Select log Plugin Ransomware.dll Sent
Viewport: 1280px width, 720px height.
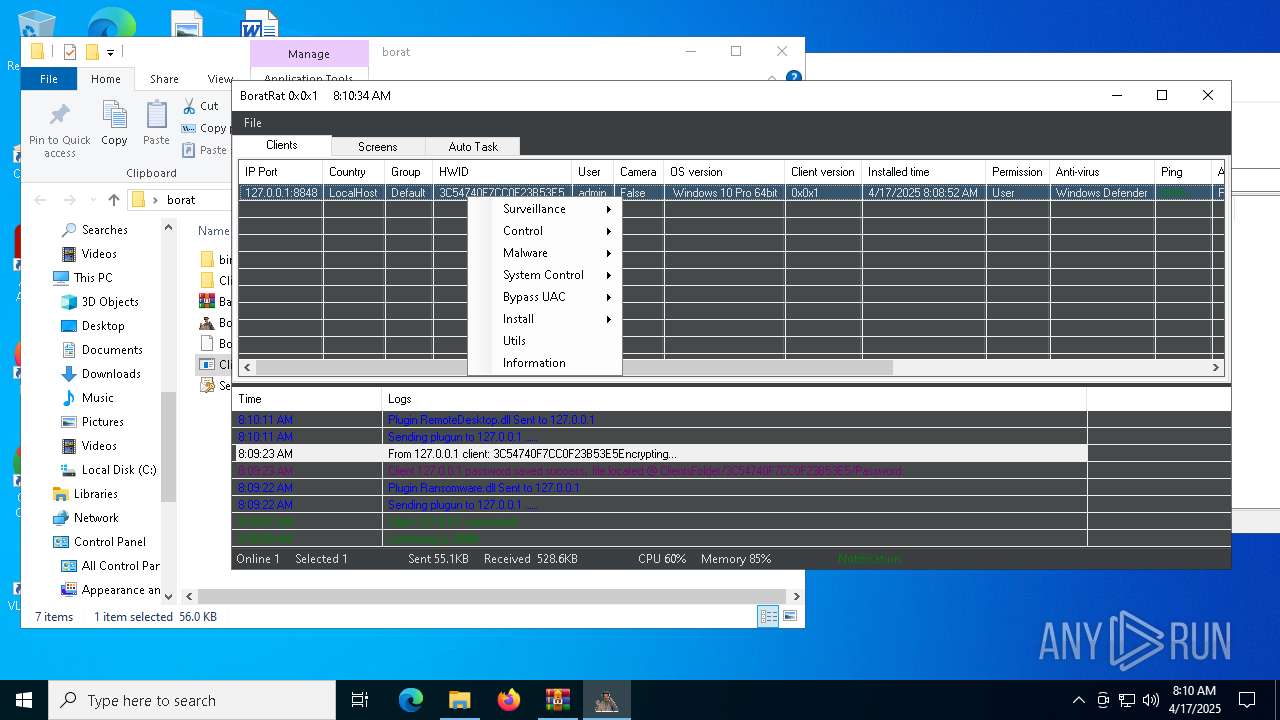click(x=660, y=488)
